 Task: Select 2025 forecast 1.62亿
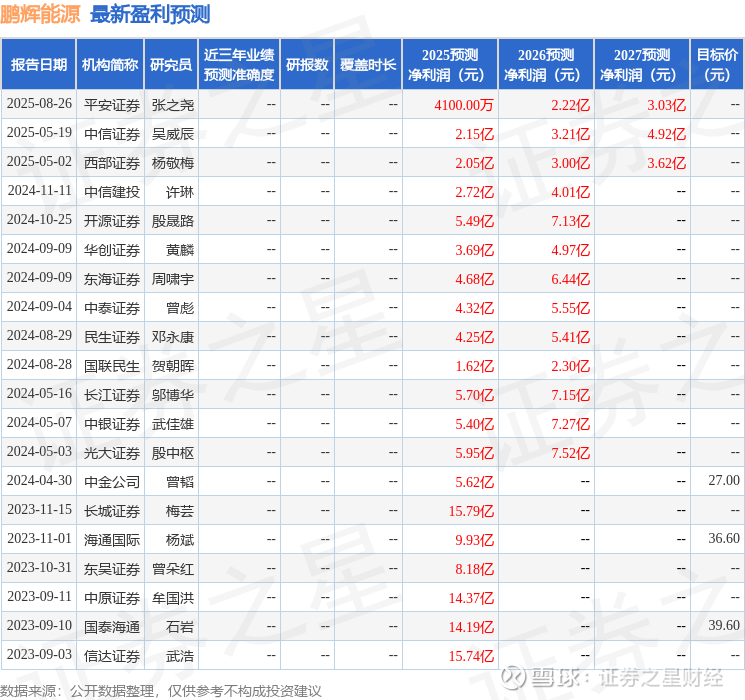tap(474, 366)
